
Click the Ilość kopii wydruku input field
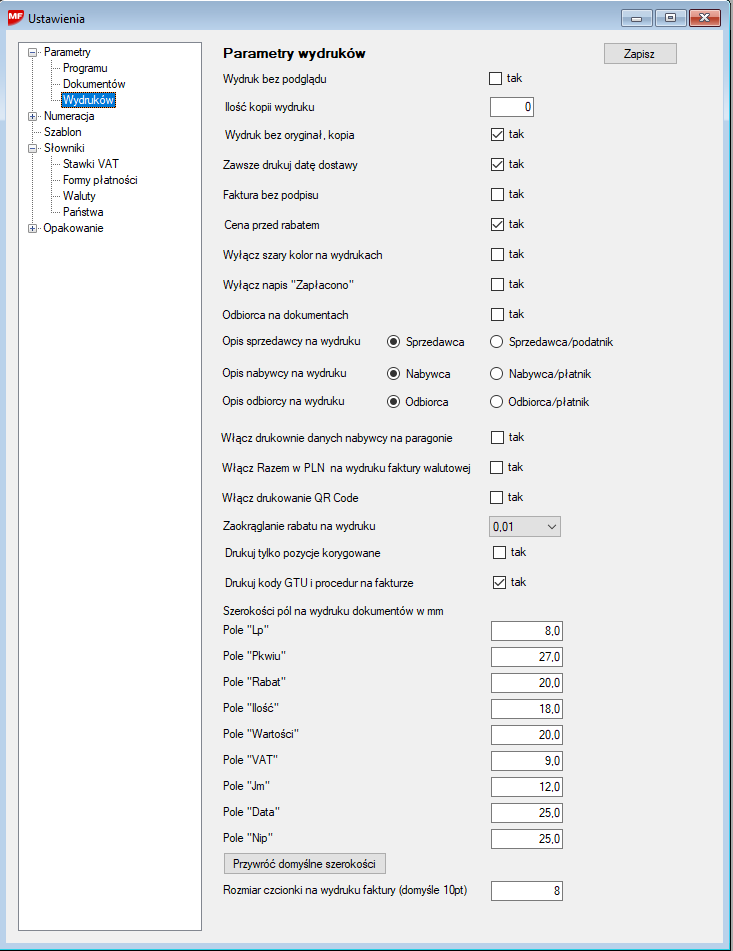click(x=514, y=106)
